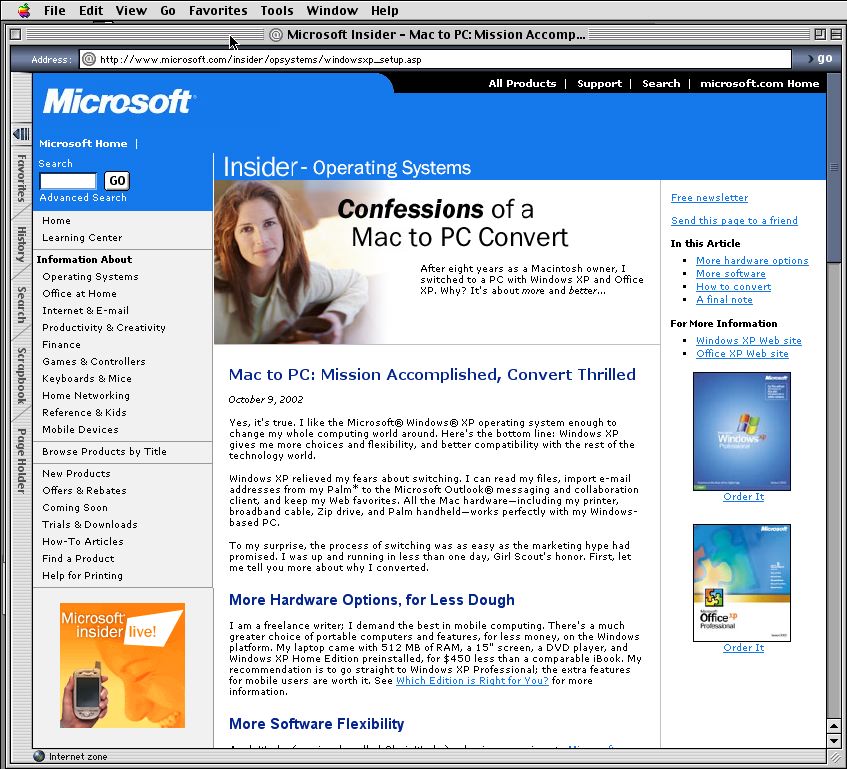Click the GO search button
Image resolution: width=847 pixels, height=769 pixels.
point(117,181)
